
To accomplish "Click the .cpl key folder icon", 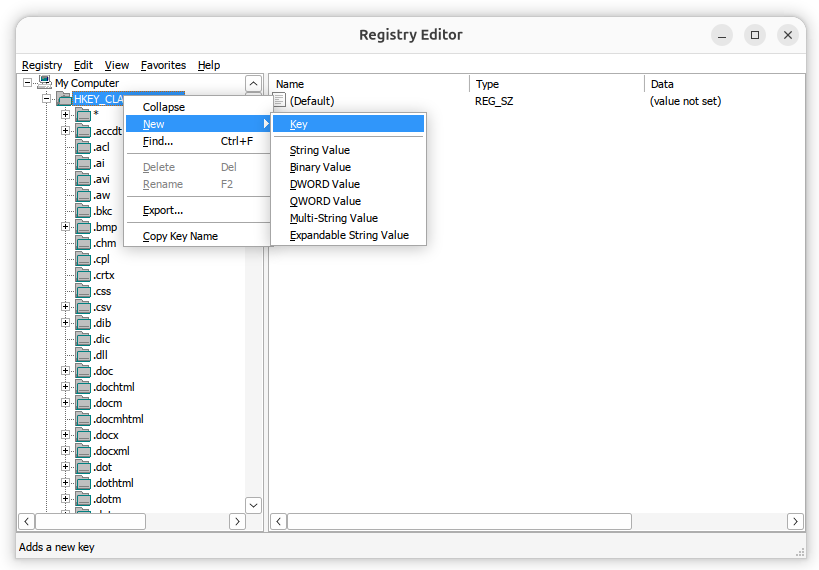I will tap(83, 259).
